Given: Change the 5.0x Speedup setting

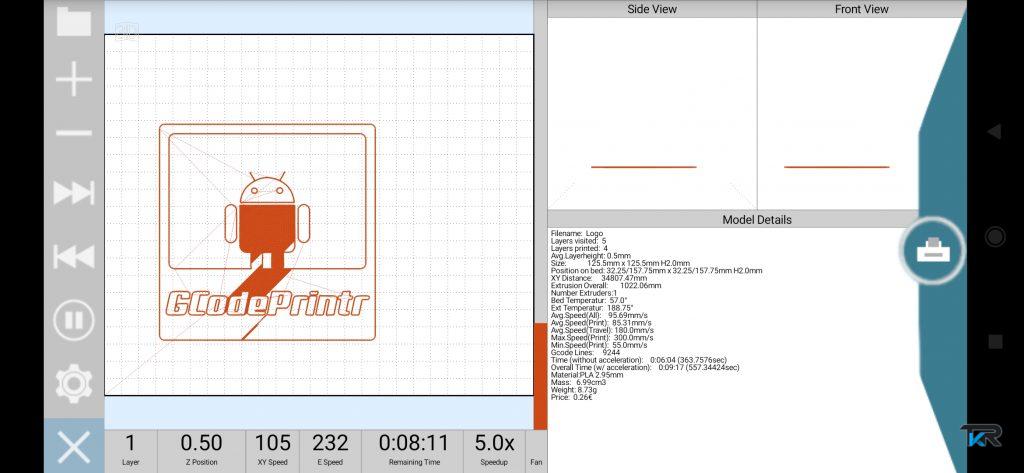Looking at the screenshot, I should click(x=494, y=450).
